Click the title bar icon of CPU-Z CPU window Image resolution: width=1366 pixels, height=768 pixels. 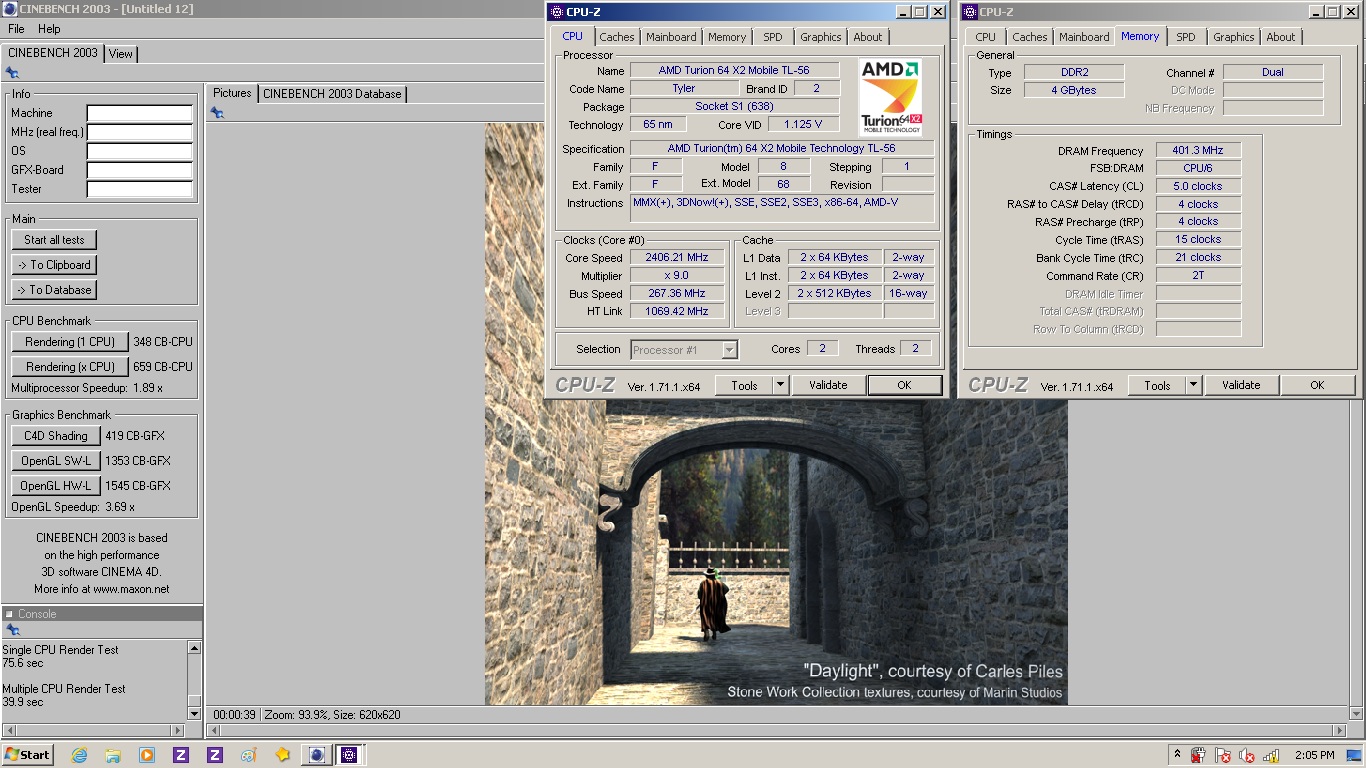pyautogui.click(x=556, y=12)
